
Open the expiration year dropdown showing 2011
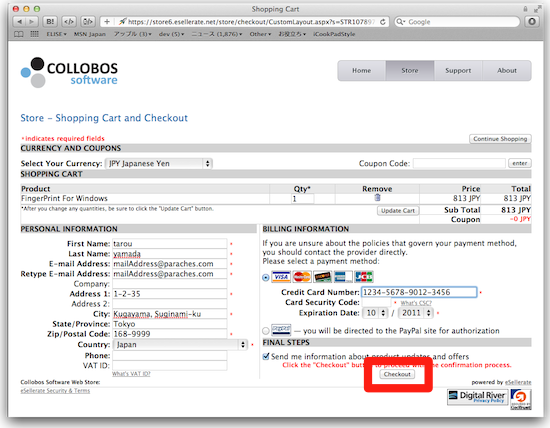(x=416, y=313)
